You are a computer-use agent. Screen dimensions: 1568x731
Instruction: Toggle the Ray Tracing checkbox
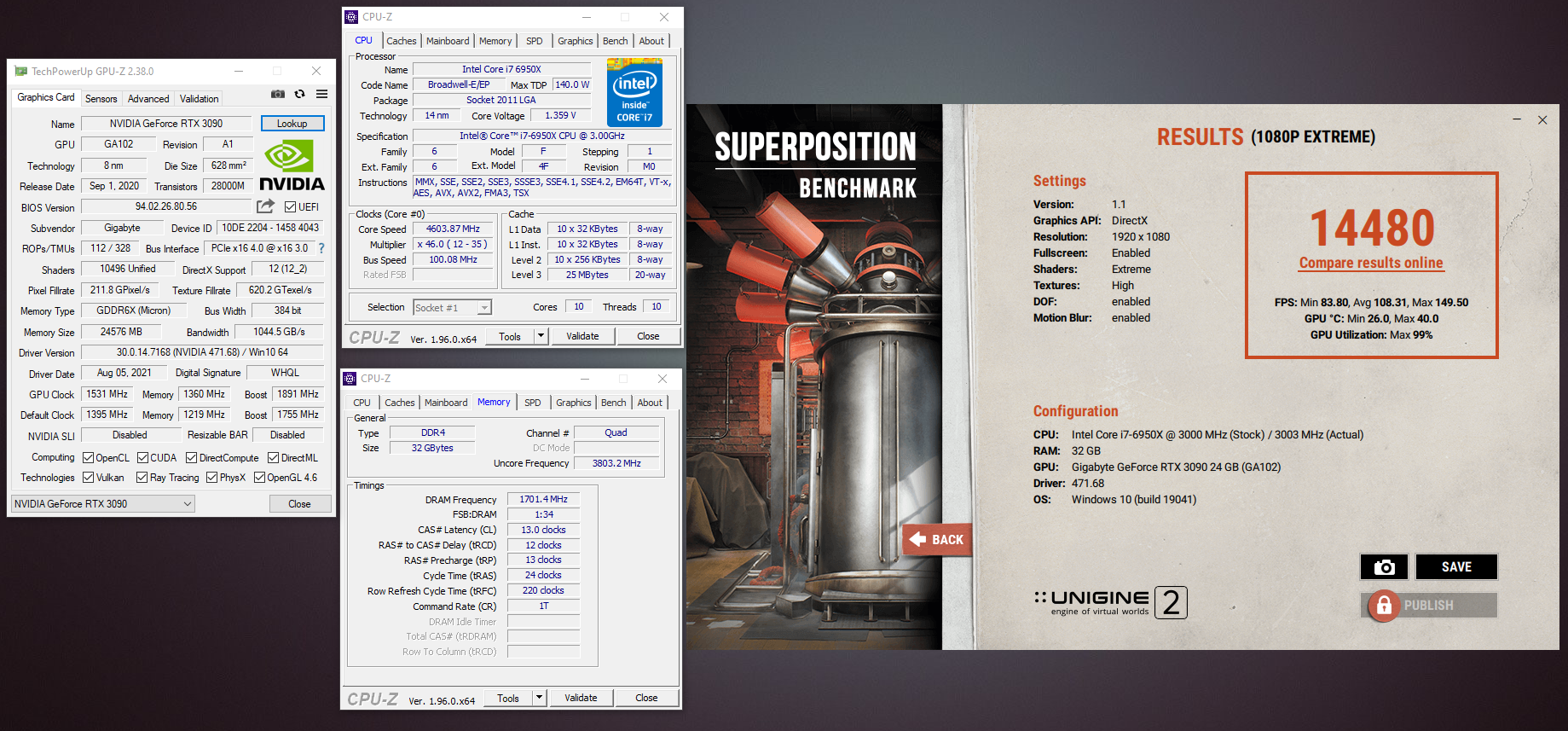tap(142, 478)
